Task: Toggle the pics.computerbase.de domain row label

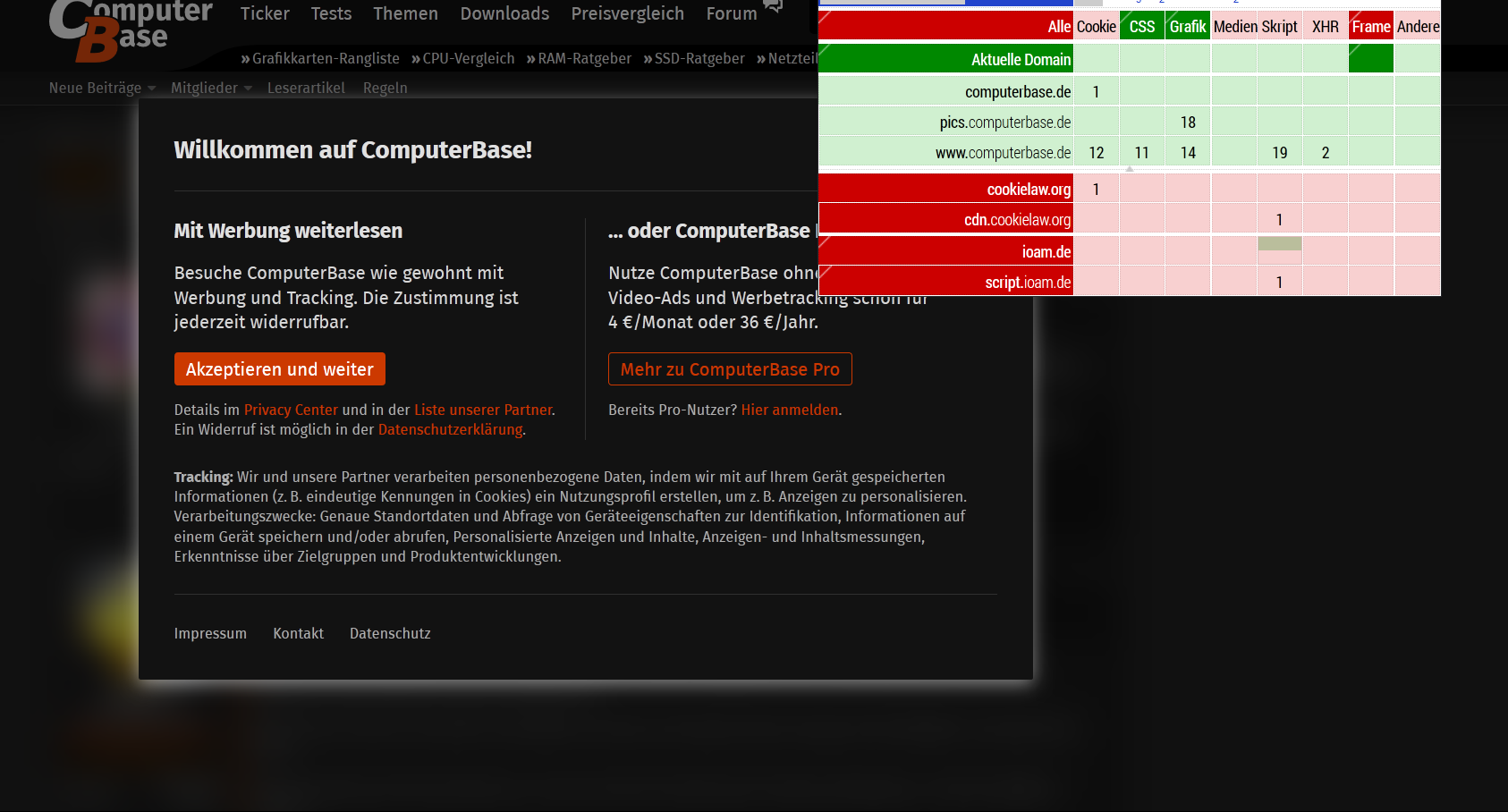Action: [945, 122]
